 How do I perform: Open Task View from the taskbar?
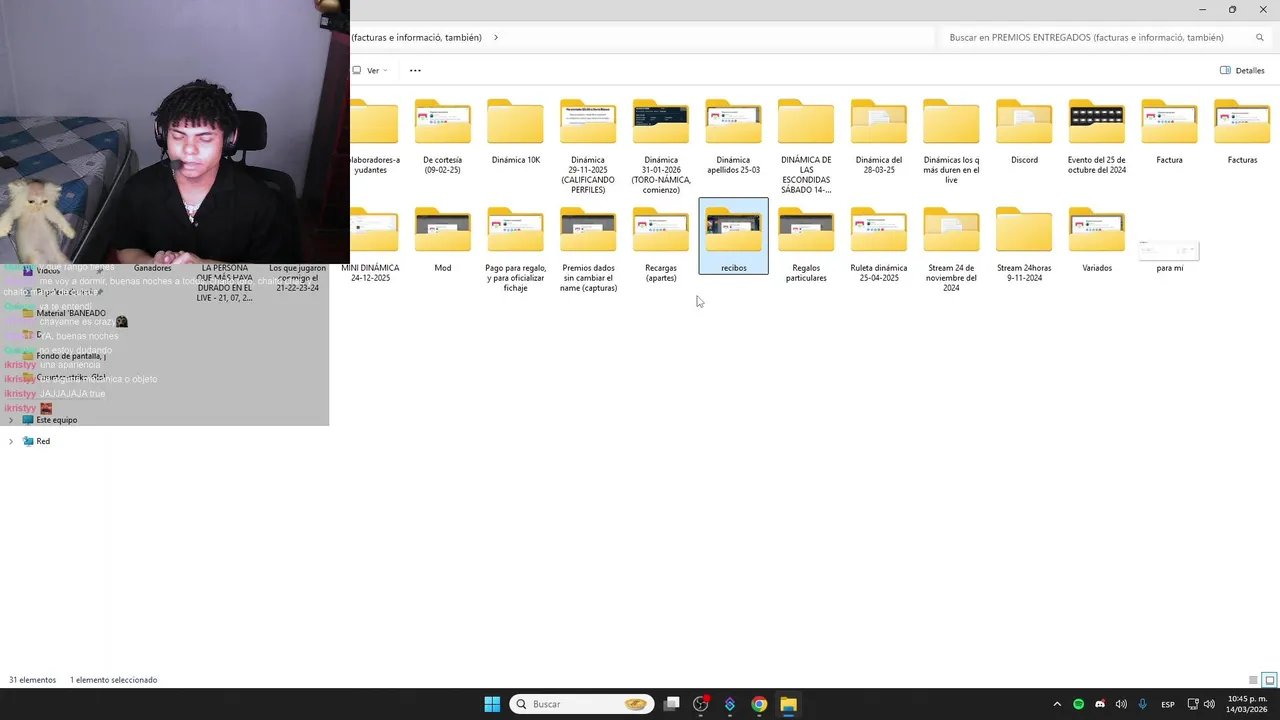click(x=672, y=704)
